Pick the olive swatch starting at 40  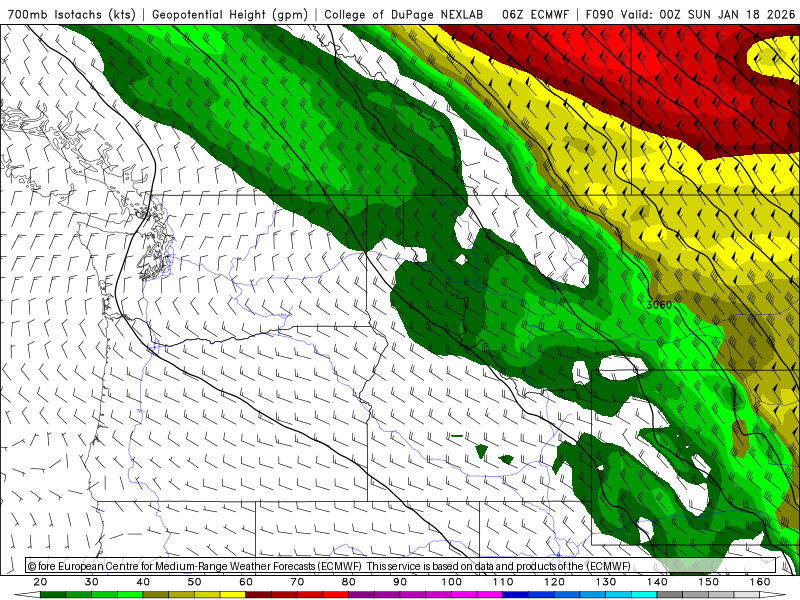coord(156,595)
